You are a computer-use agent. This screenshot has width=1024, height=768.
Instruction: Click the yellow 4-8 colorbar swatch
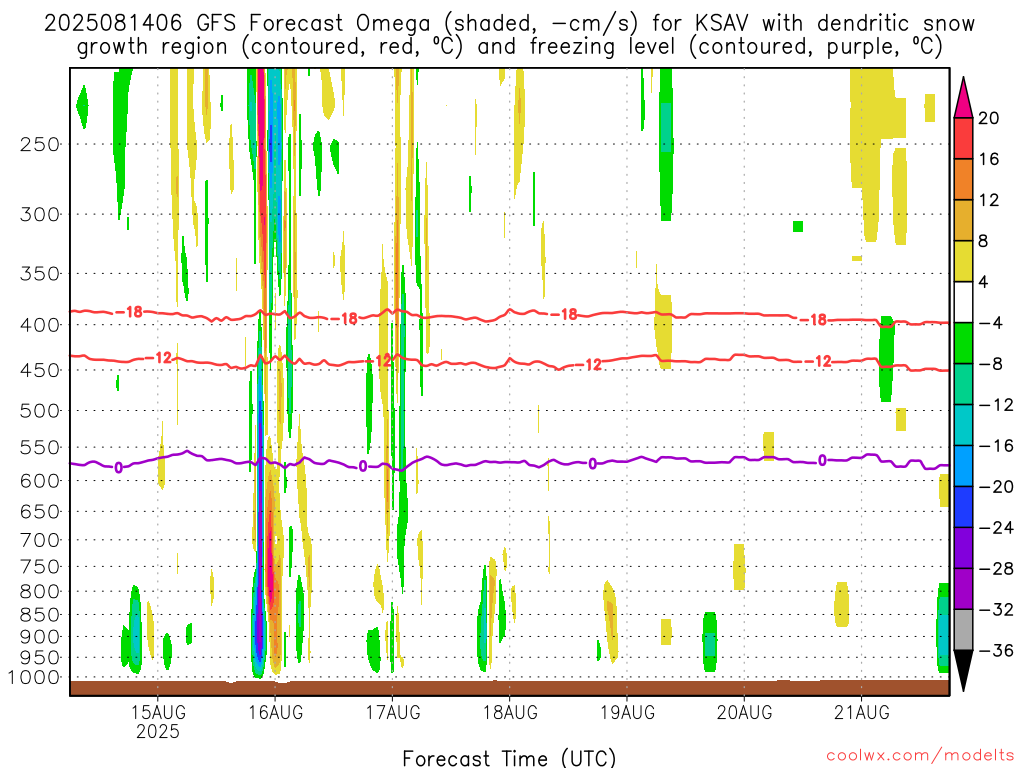[x=963, y=261]
